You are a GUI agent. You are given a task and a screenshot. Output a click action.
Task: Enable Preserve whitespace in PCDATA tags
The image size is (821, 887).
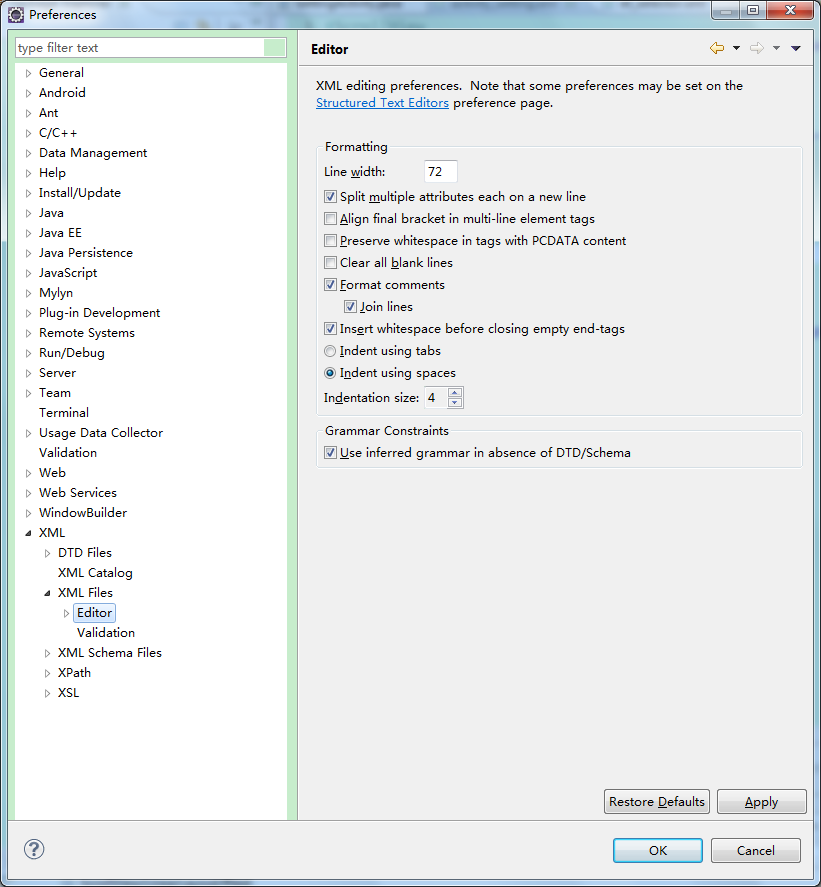pyautogui.click(x=330, y=241)
